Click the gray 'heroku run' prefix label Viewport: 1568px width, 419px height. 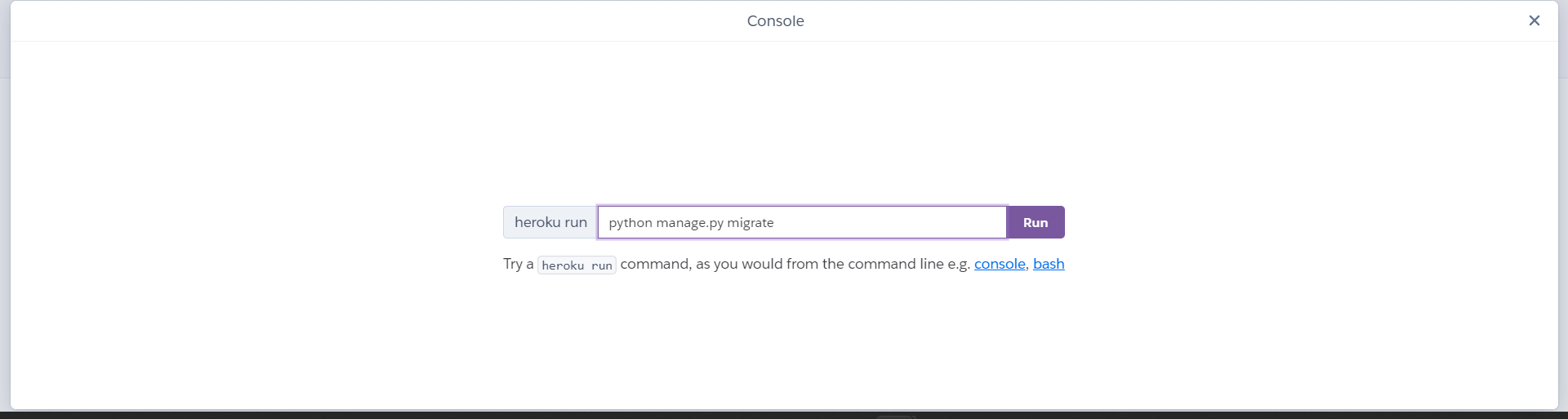tap(550, 222)
